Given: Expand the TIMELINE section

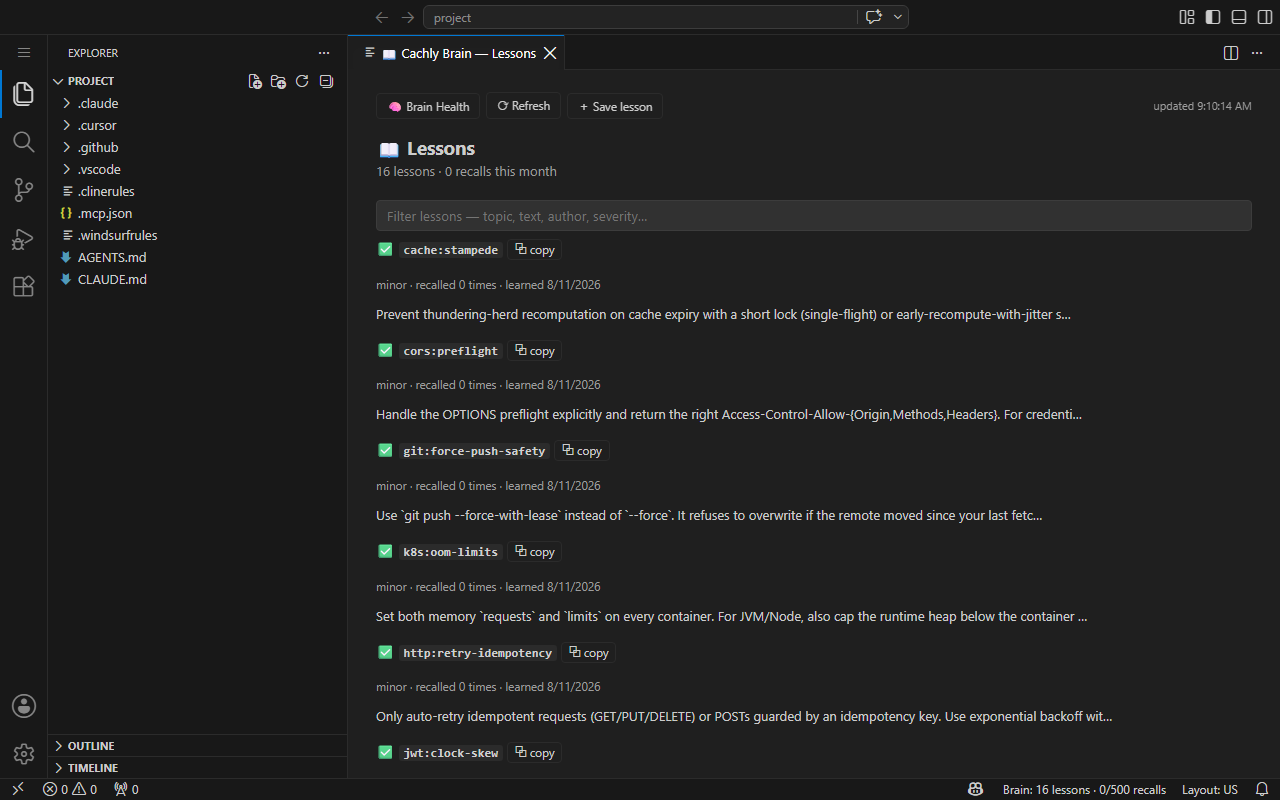Looking at the screenshot, I should click(x=197, y=768).
